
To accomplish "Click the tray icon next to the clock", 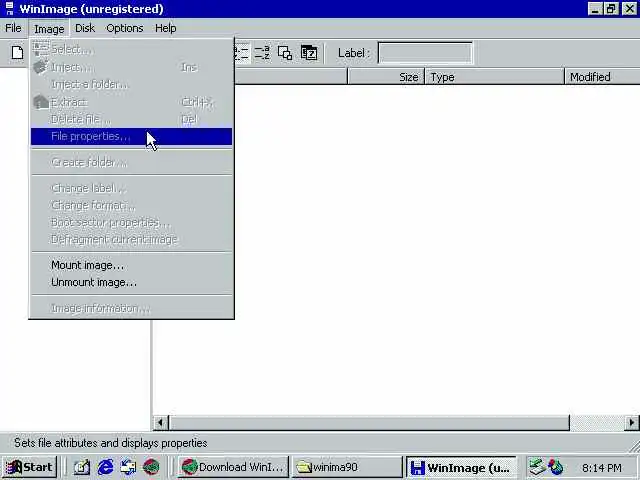I will click(556, 467).
